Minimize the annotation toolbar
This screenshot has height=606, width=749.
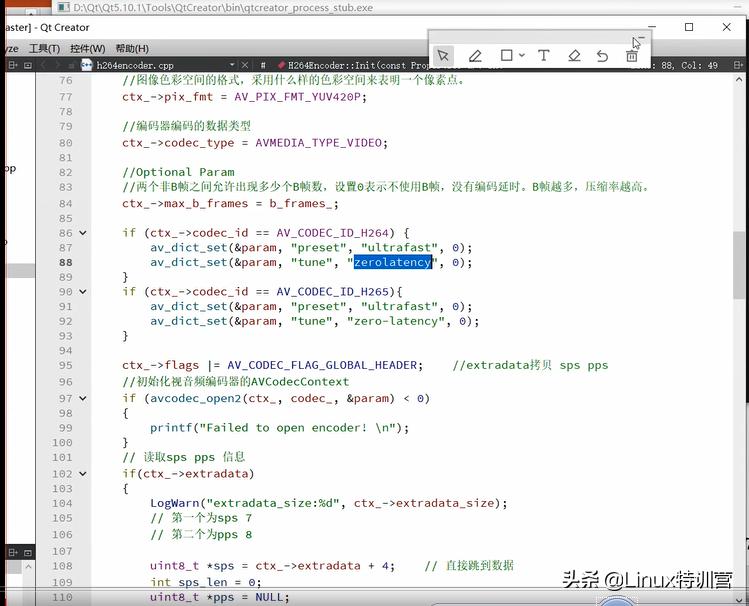pyautogui.click(x=641, y=38)
